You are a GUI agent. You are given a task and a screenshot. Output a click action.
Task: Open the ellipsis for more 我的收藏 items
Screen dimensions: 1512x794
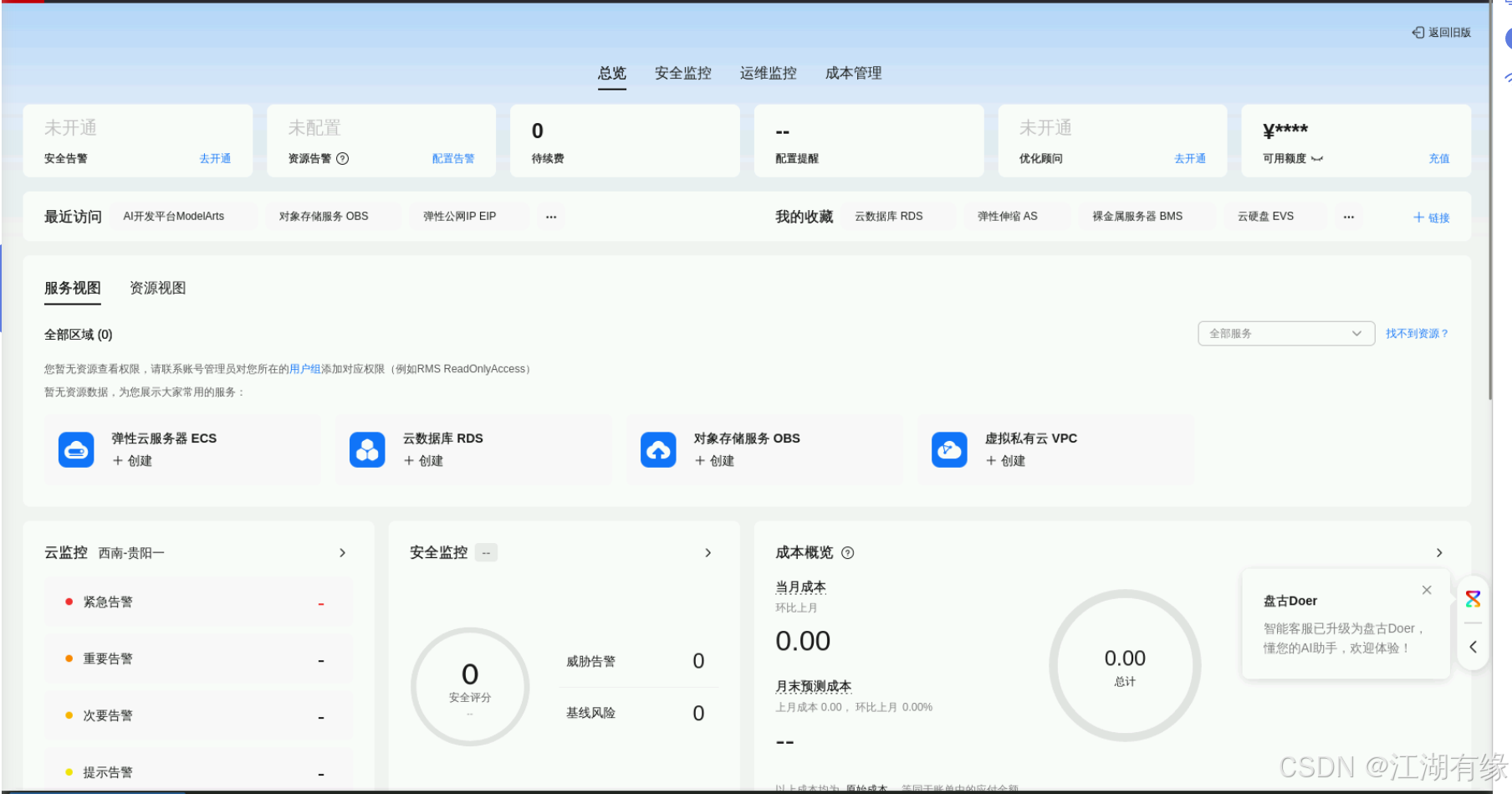pos(1348,216)
